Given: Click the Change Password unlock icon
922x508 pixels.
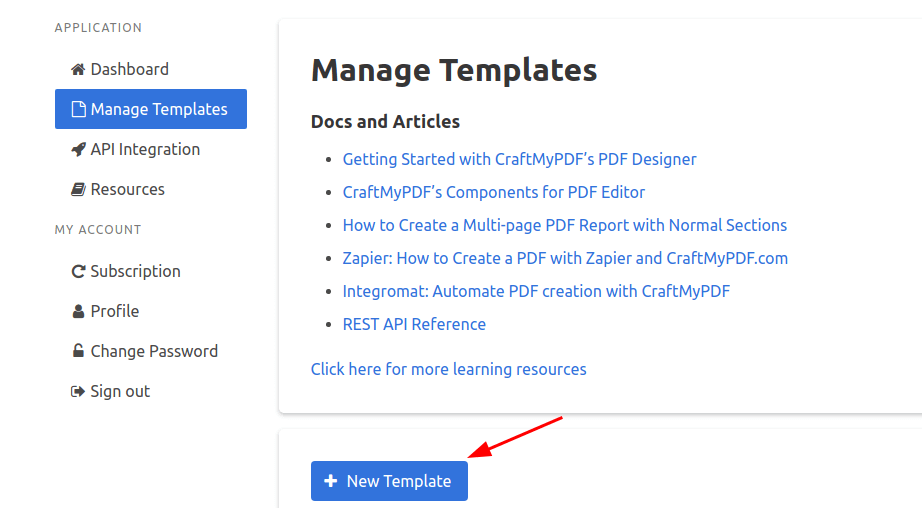Looking at the screenshot, I should click(x=78, y=351).
